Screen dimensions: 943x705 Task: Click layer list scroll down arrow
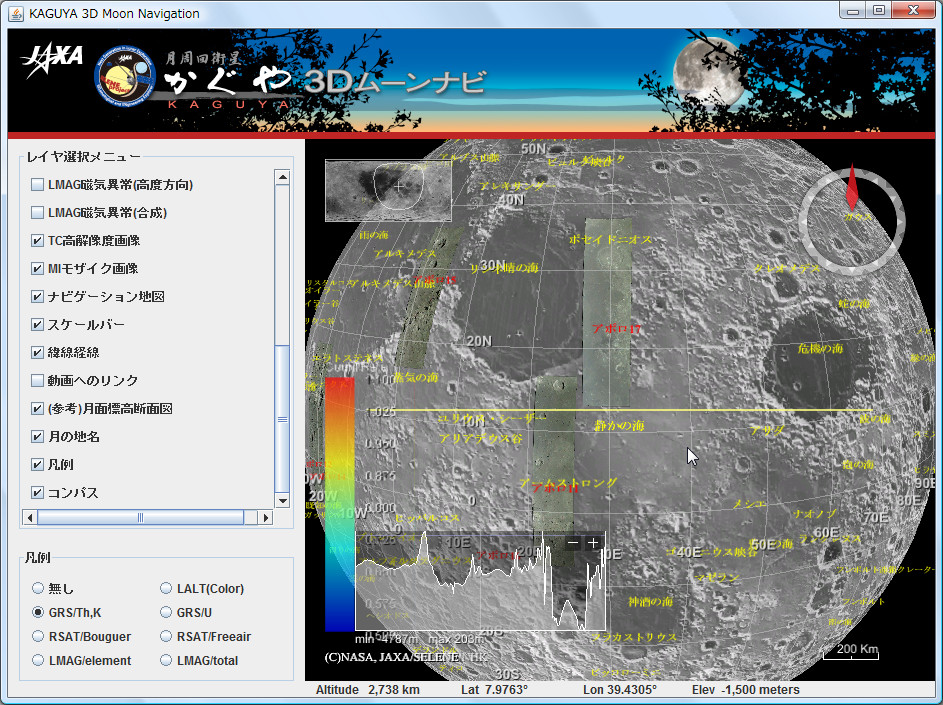click(x=282, y=500)
